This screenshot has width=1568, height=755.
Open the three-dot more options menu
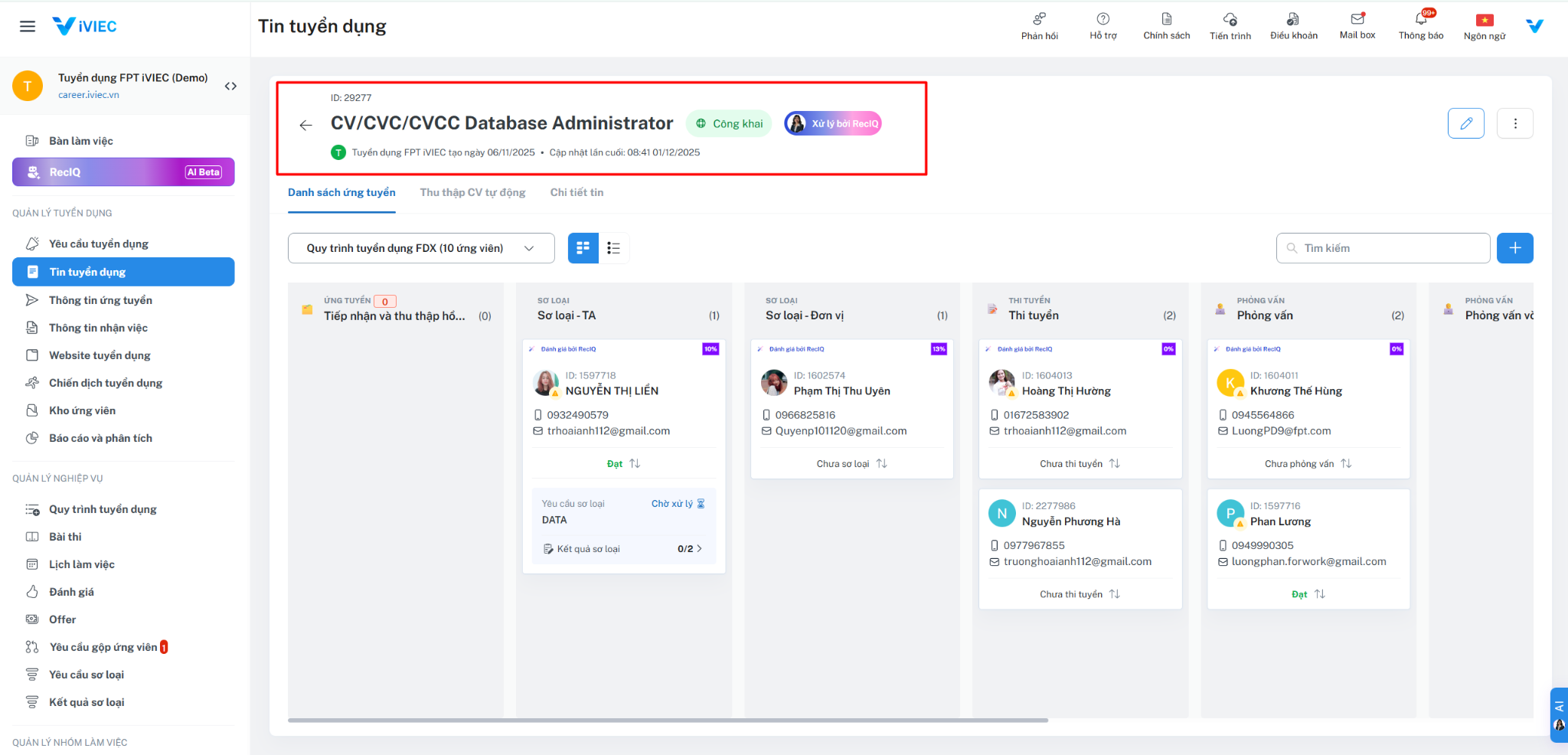click(x=1515, y=123)
